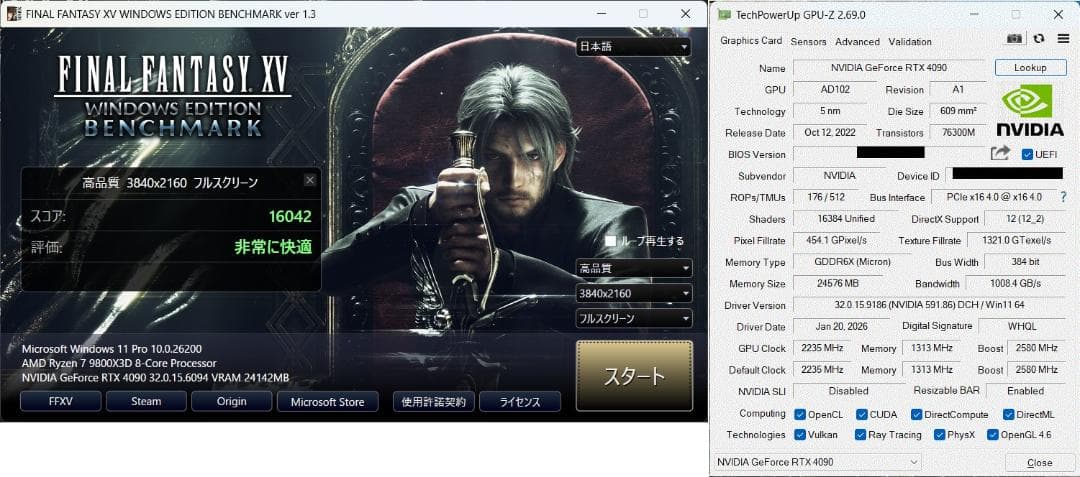Click the NVIDIA SLI Disabled value
The image size is (1080, 477).
(x=849, y=390)
